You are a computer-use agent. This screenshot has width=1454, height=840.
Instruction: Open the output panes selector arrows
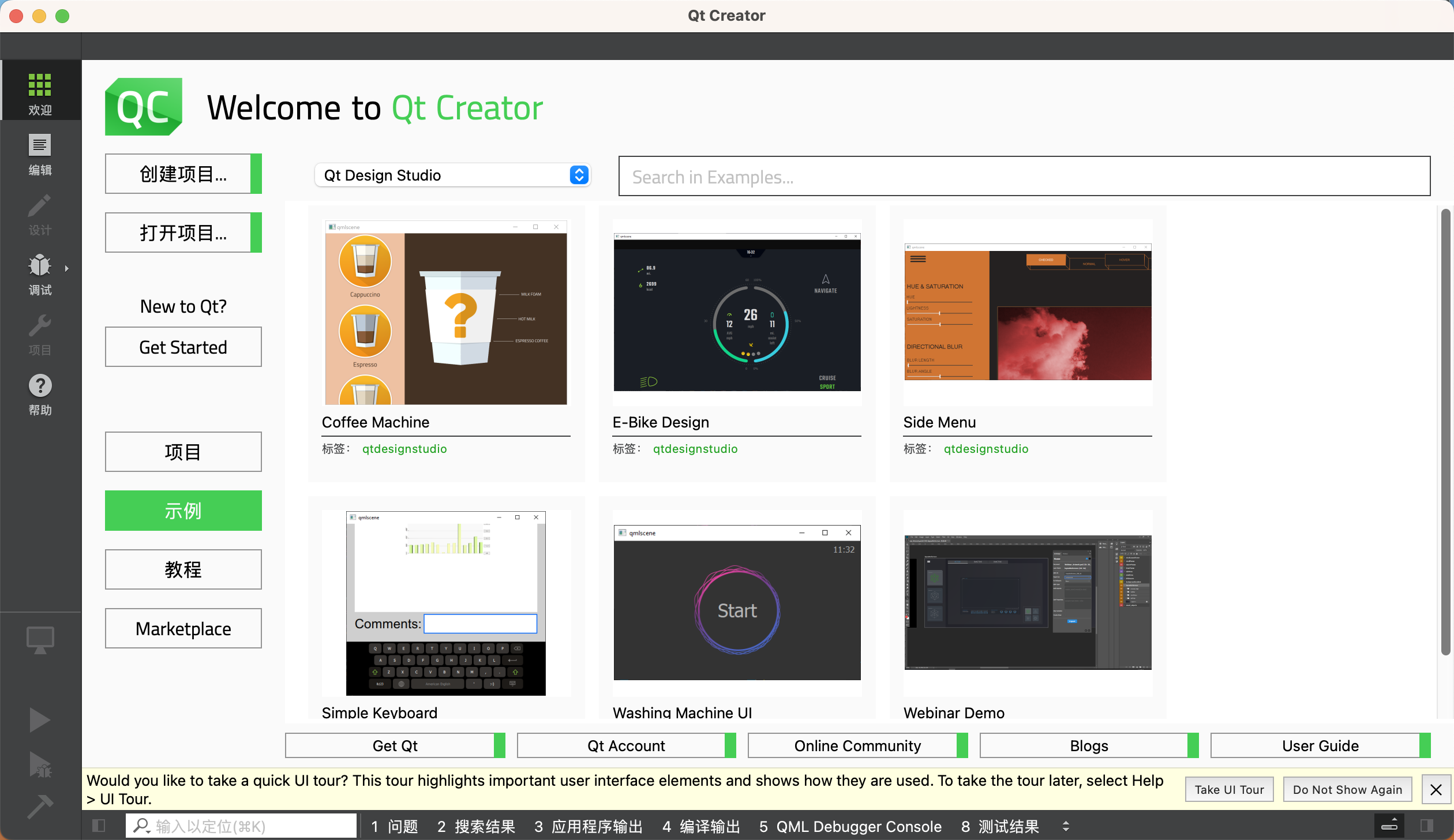point(1066,826)
